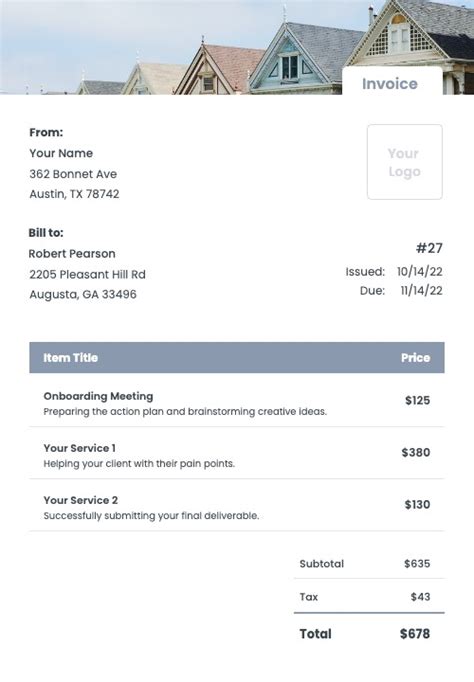Select the Total amount $678
This screenshot has width=474, height=682.
(x=415, y=634)
